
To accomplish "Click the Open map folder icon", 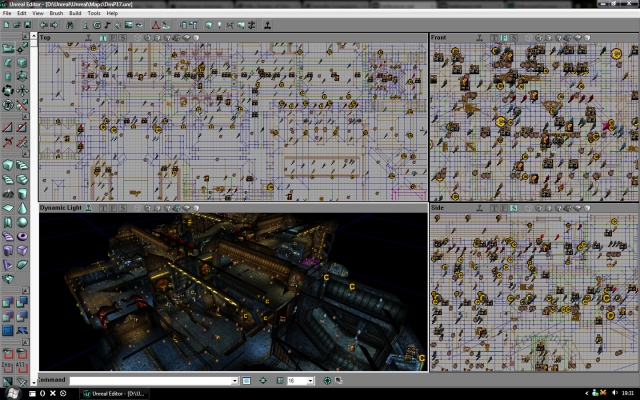I will pos(17,25).
